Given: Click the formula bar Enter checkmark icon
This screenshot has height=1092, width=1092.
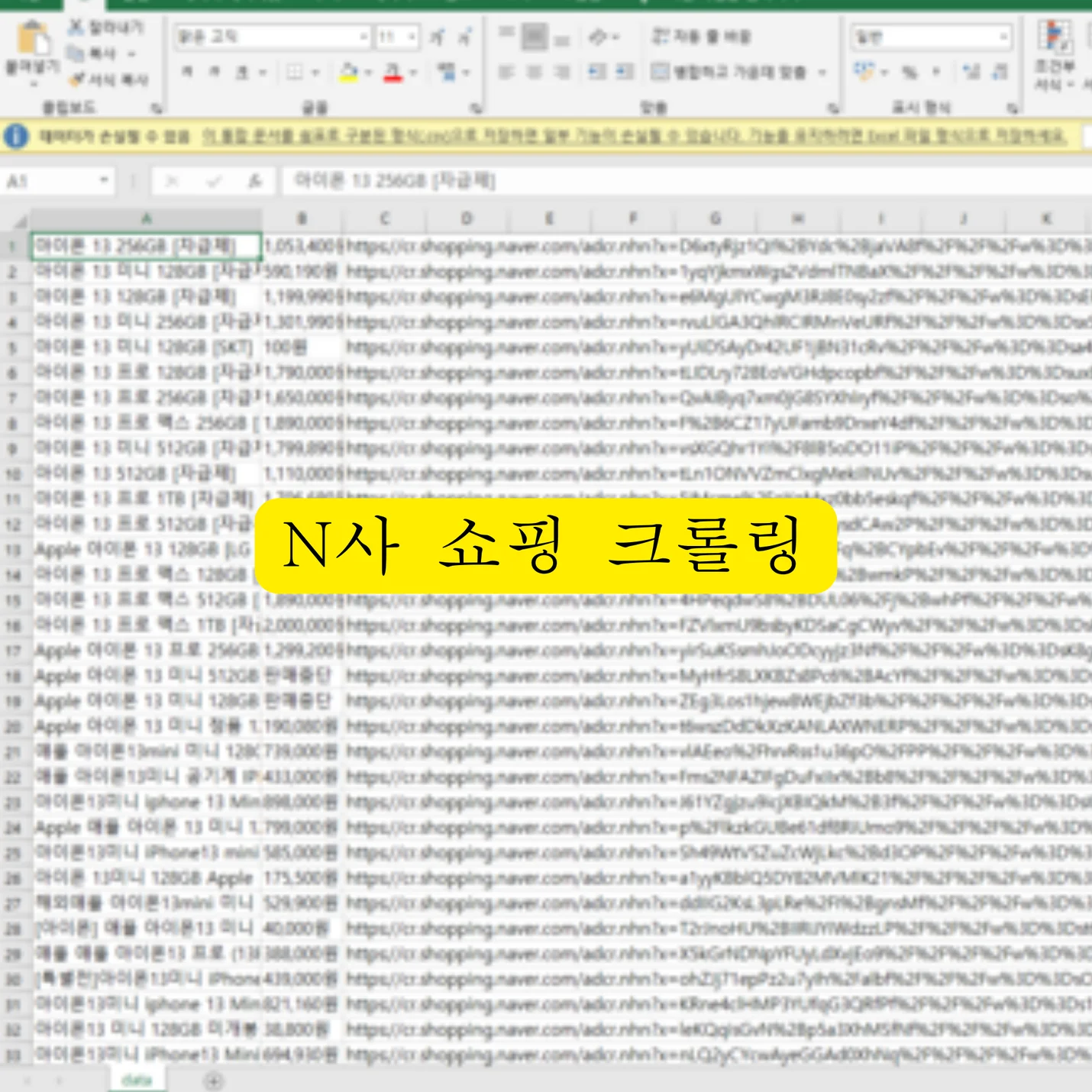Looking at the screenshot, I should tap(214, 181).
